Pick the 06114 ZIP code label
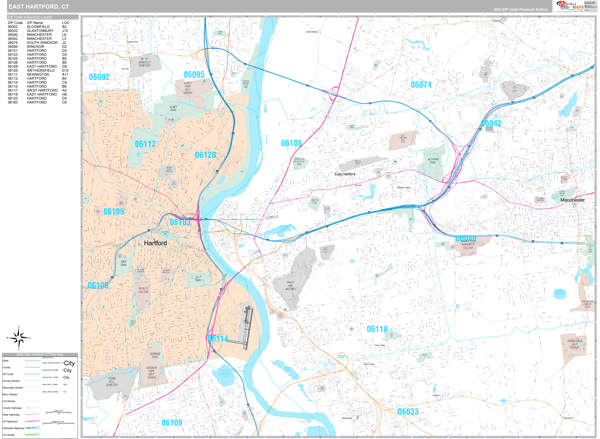 click(x=218, y=340)
